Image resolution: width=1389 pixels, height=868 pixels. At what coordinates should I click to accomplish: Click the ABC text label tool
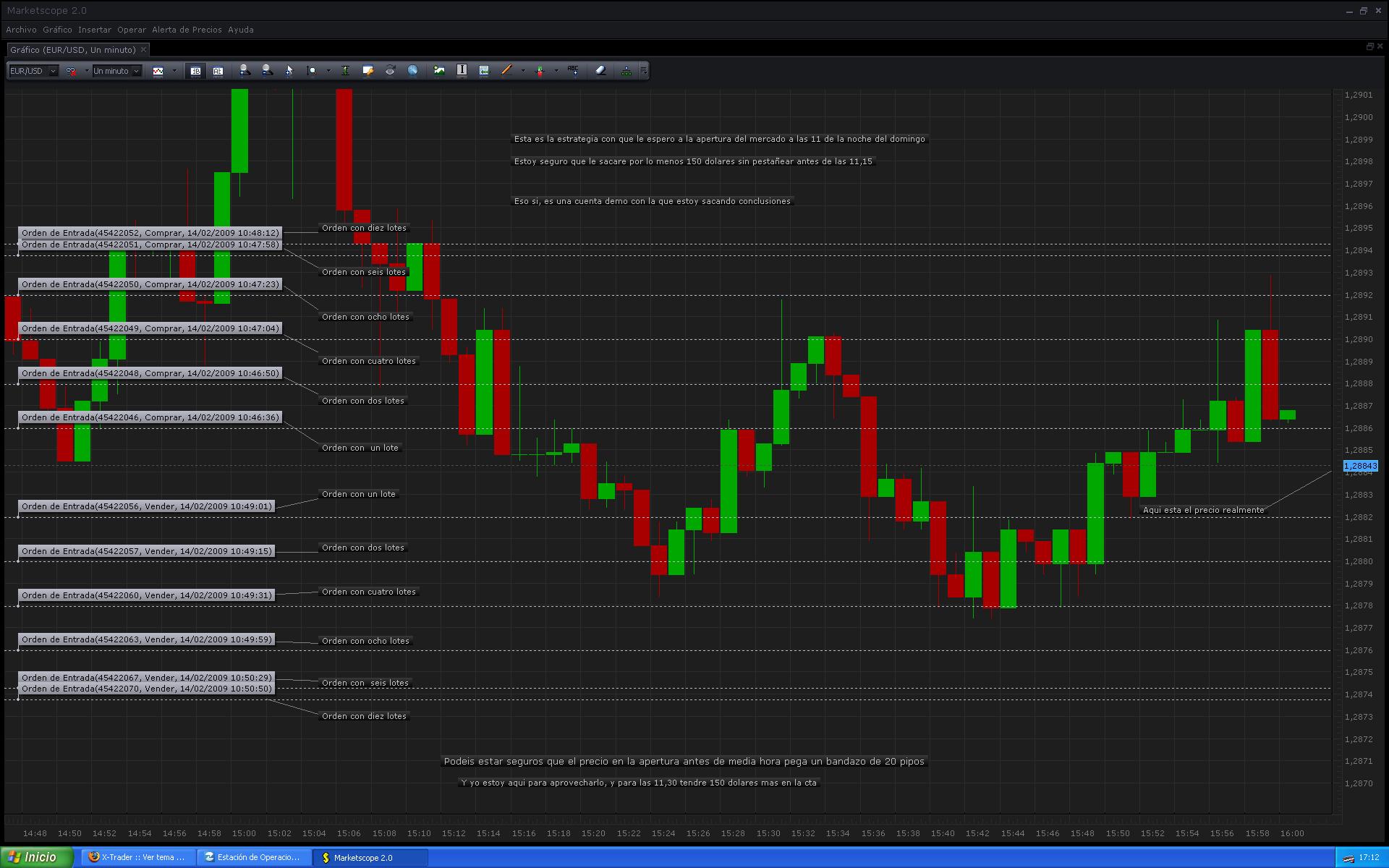[573, 70]
